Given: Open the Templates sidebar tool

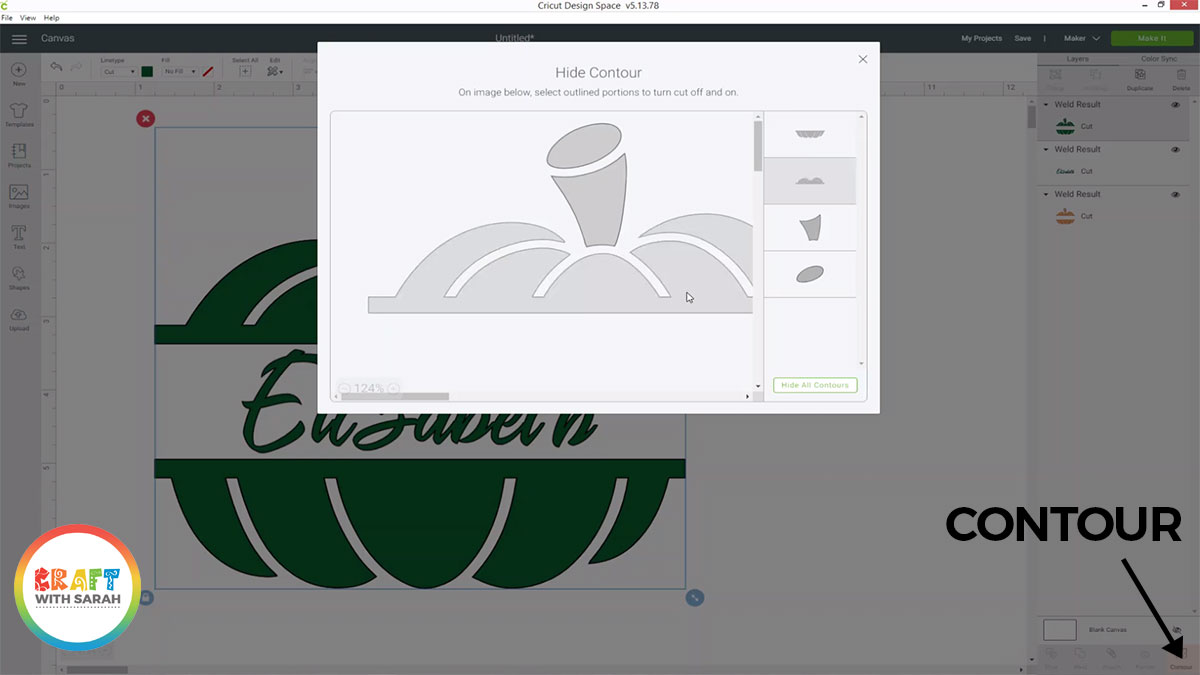Looking at the screenshot, I should pos(19,114).
